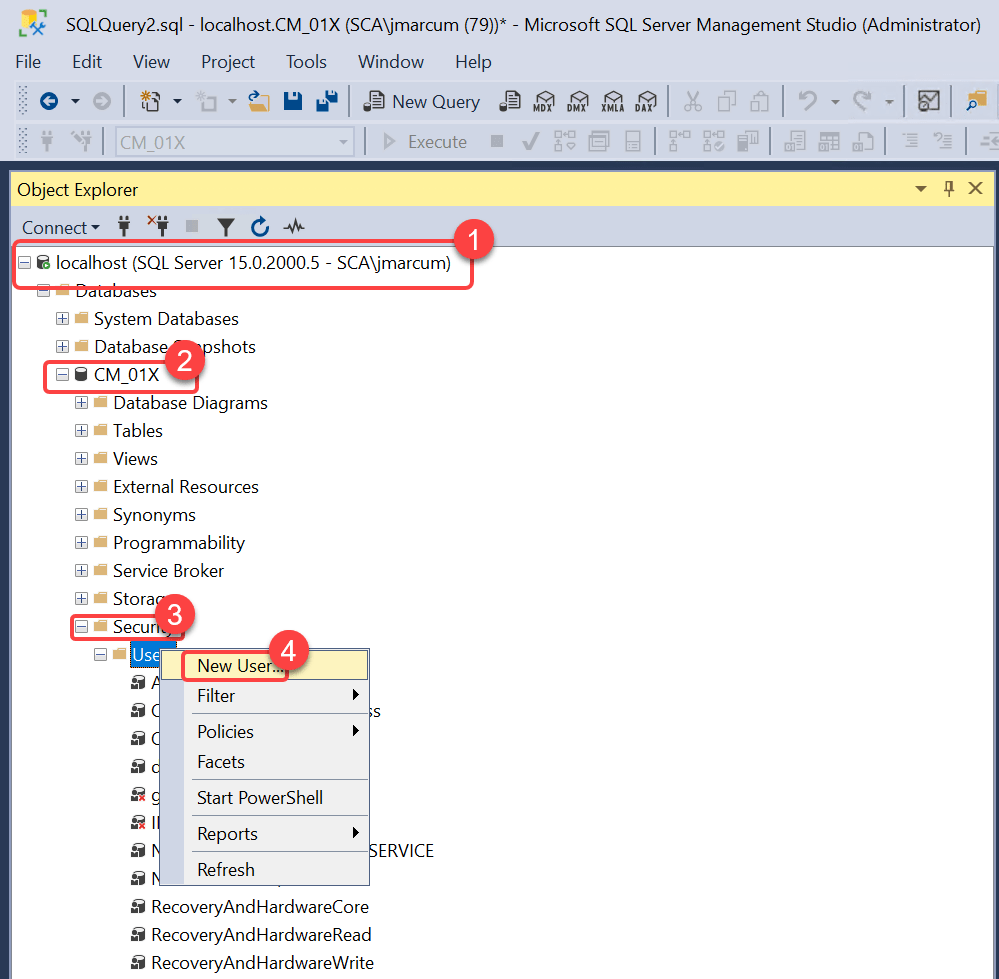Click the Analysis Services MDX Query icon
The image size is (999, 979).
coord(544,101)
